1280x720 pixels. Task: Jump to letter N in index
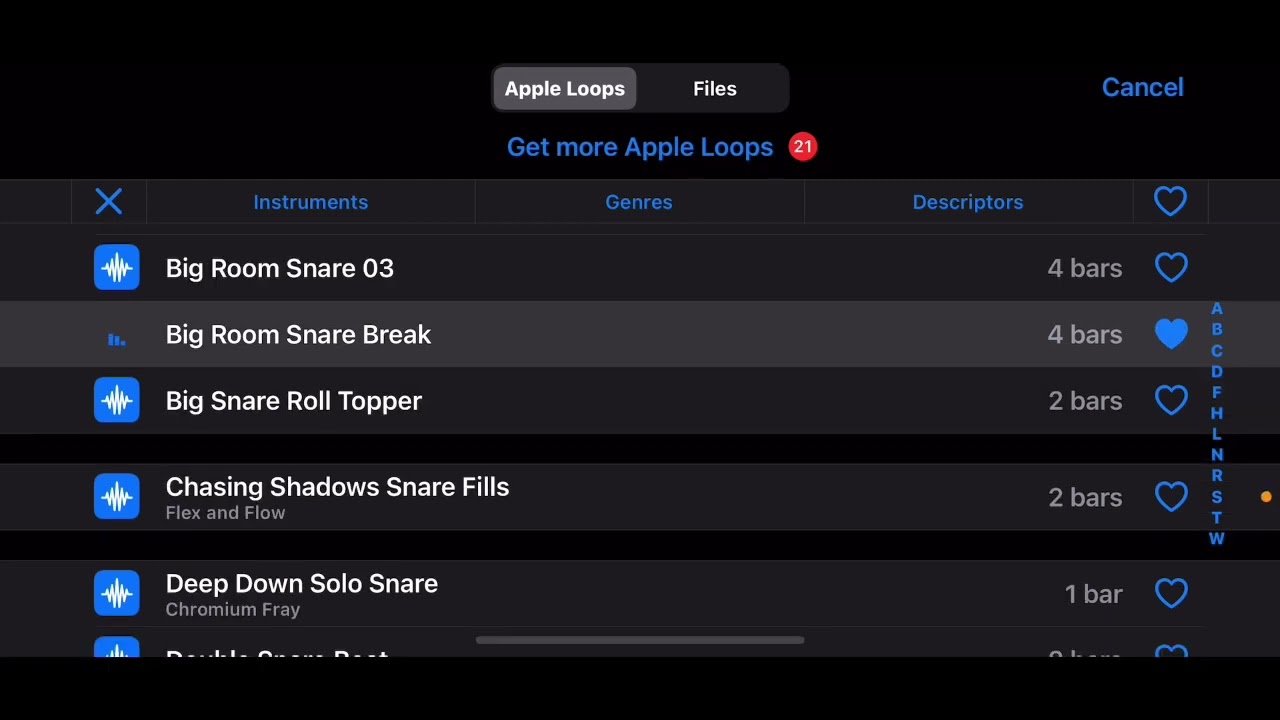(x=1217, y=455)
